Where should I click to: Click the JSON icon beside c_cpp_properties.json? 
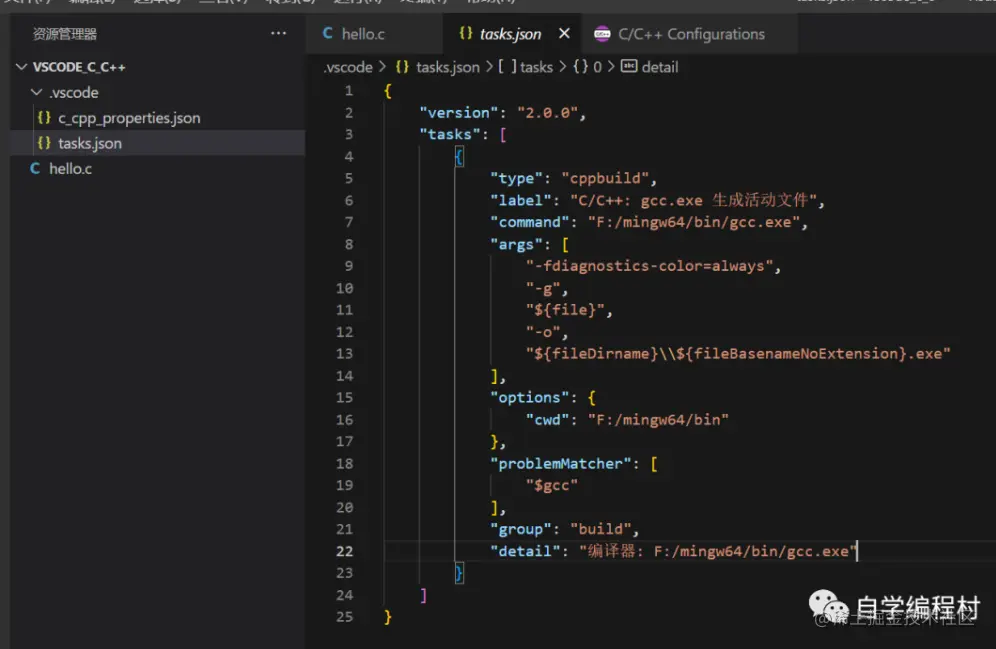coord(44,117)
